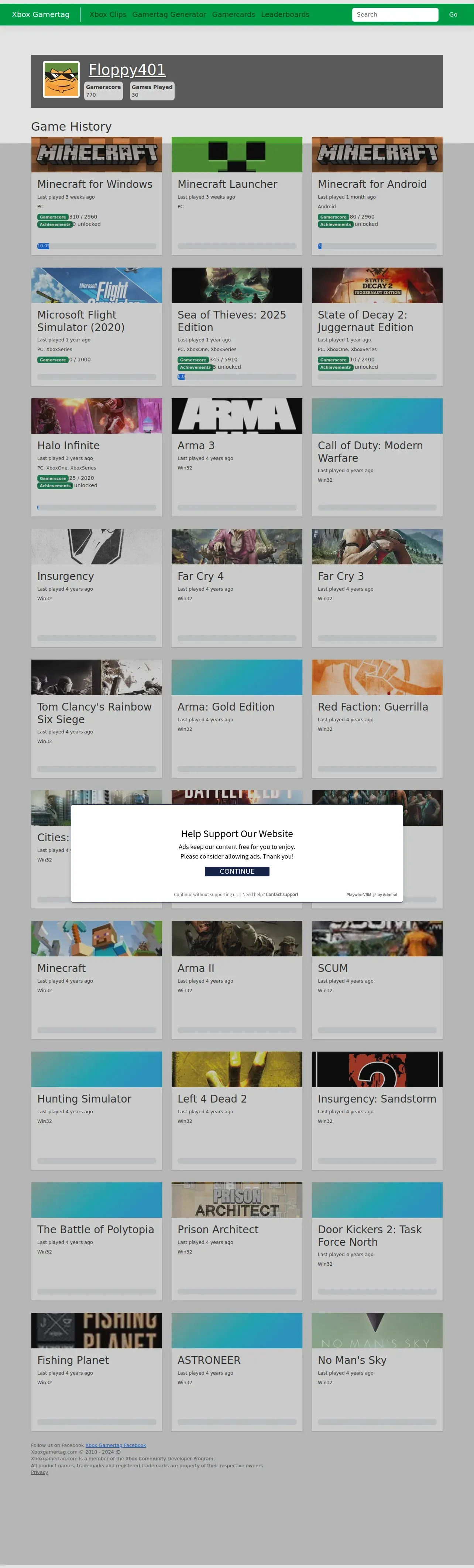Viewport: 474px width, 1568px height.
Task: Click Halo Infinite progress bar
Action: [x=97, y=508]
